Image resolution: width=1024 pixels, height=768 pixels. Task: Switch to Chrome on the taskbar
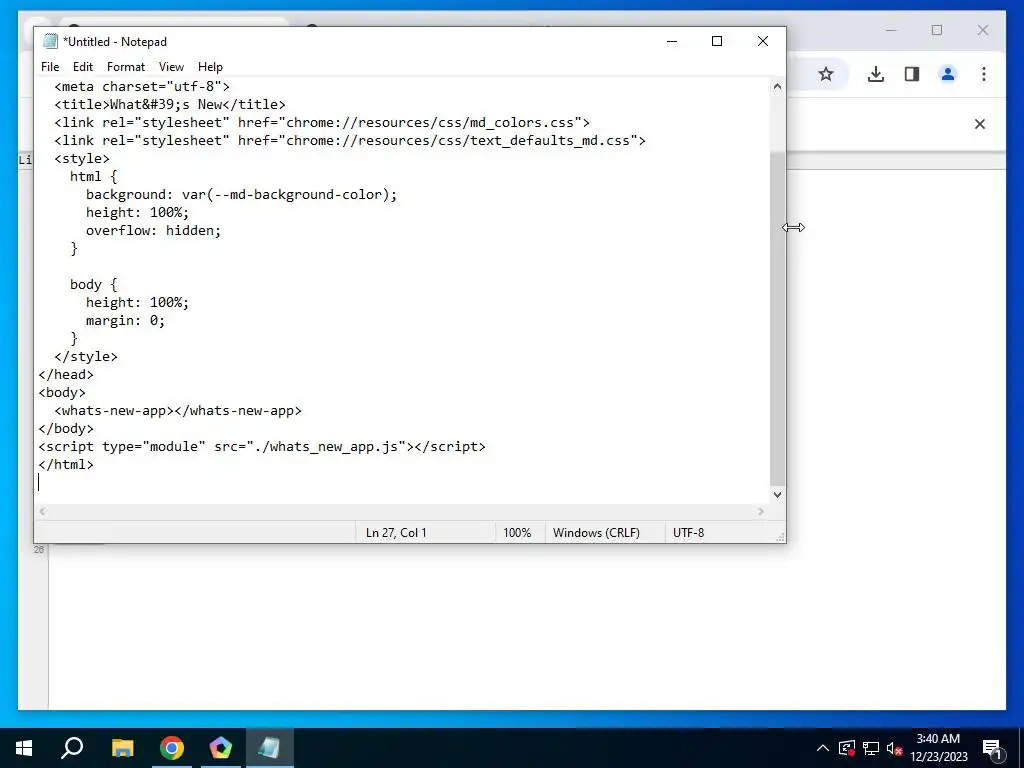coord(172,748)
